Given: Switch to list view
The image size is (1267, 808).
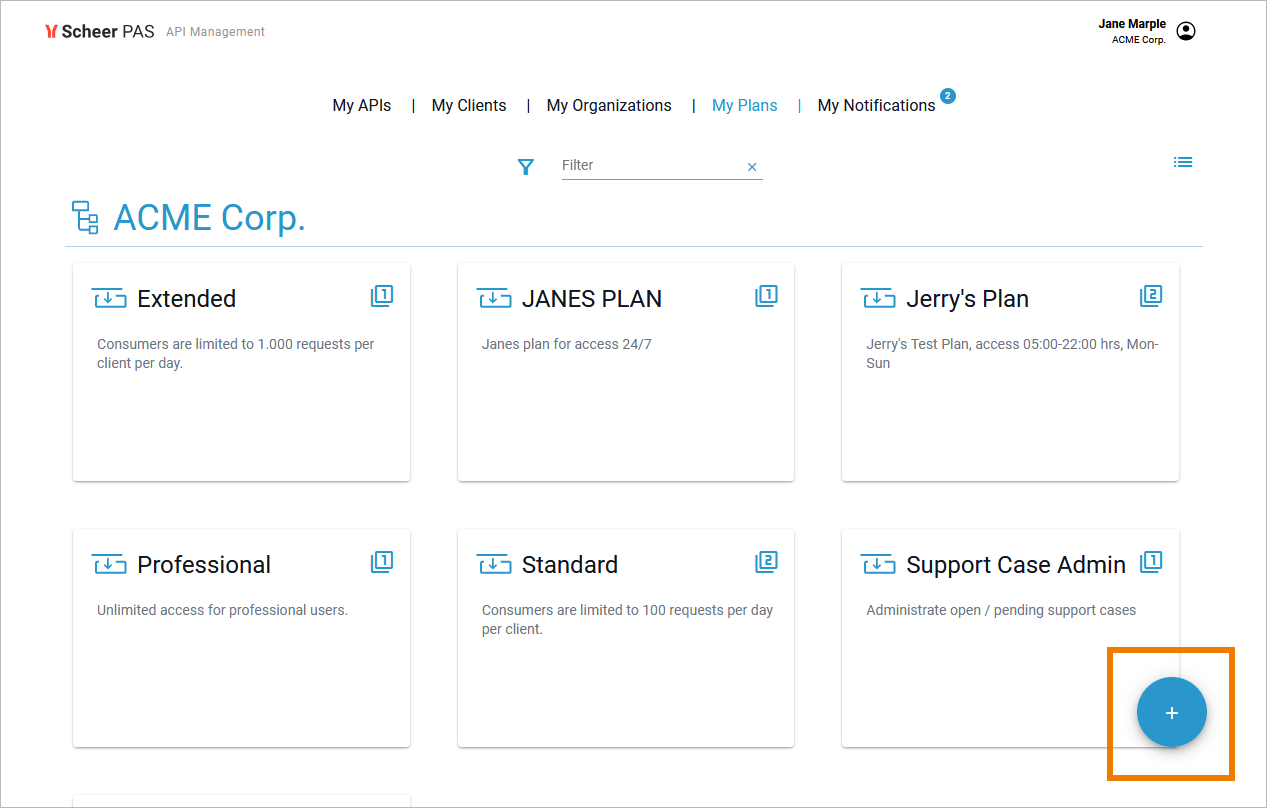Looking at the screenshot, I should [1183, 162].
